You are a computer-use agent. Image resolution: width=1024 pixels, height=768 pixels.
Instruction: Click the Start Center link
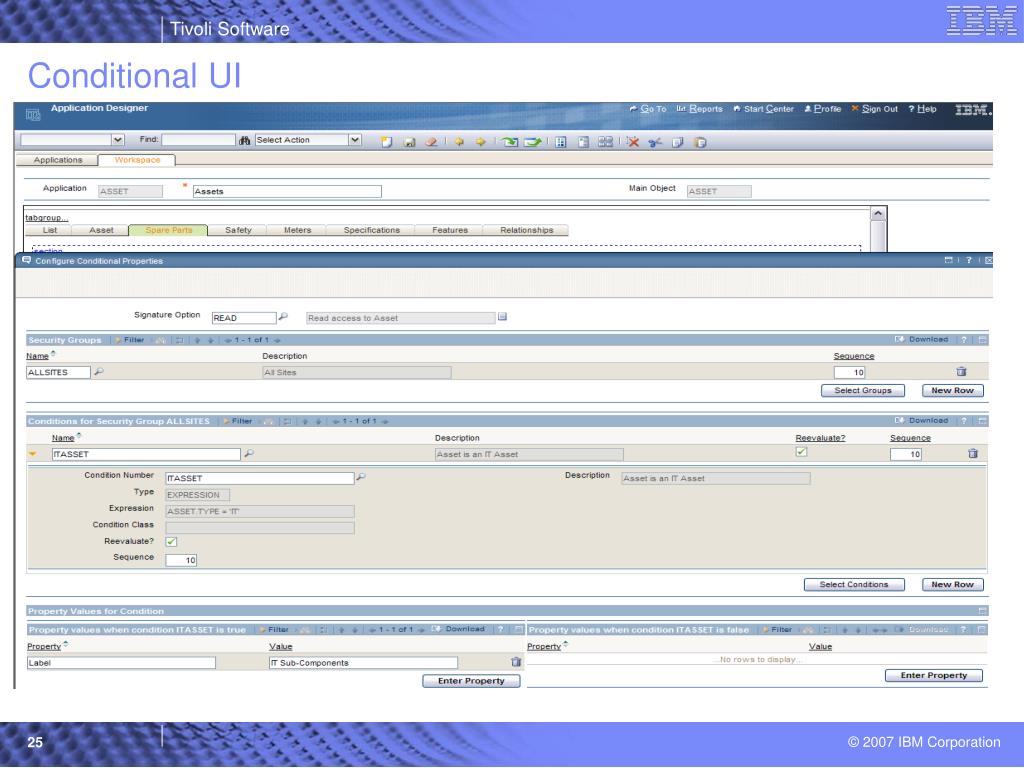pyautogui.click(x=763, y=109)
